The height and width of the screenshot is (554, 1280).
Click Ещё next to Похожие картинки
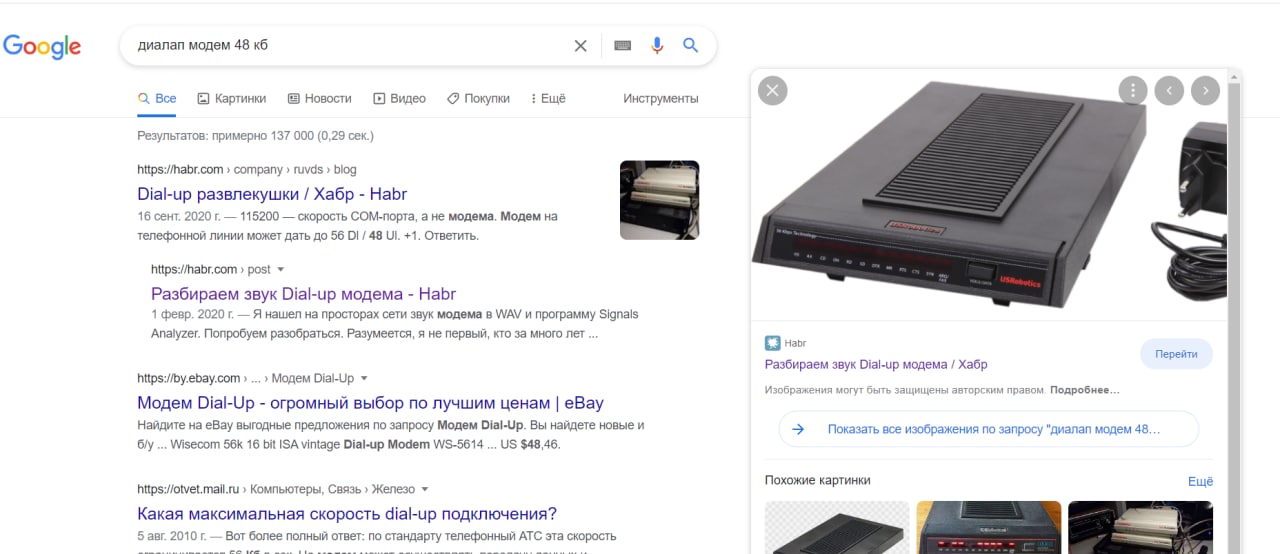(1200, 481)
